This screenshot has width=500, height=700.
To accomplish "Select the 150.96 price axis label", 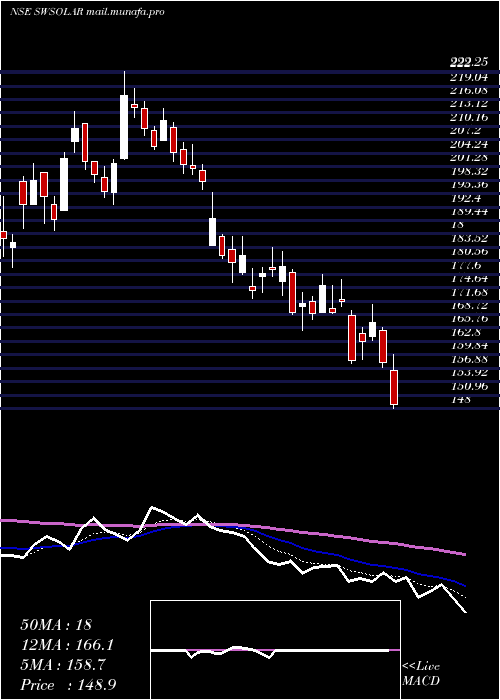I will [469, 386].
